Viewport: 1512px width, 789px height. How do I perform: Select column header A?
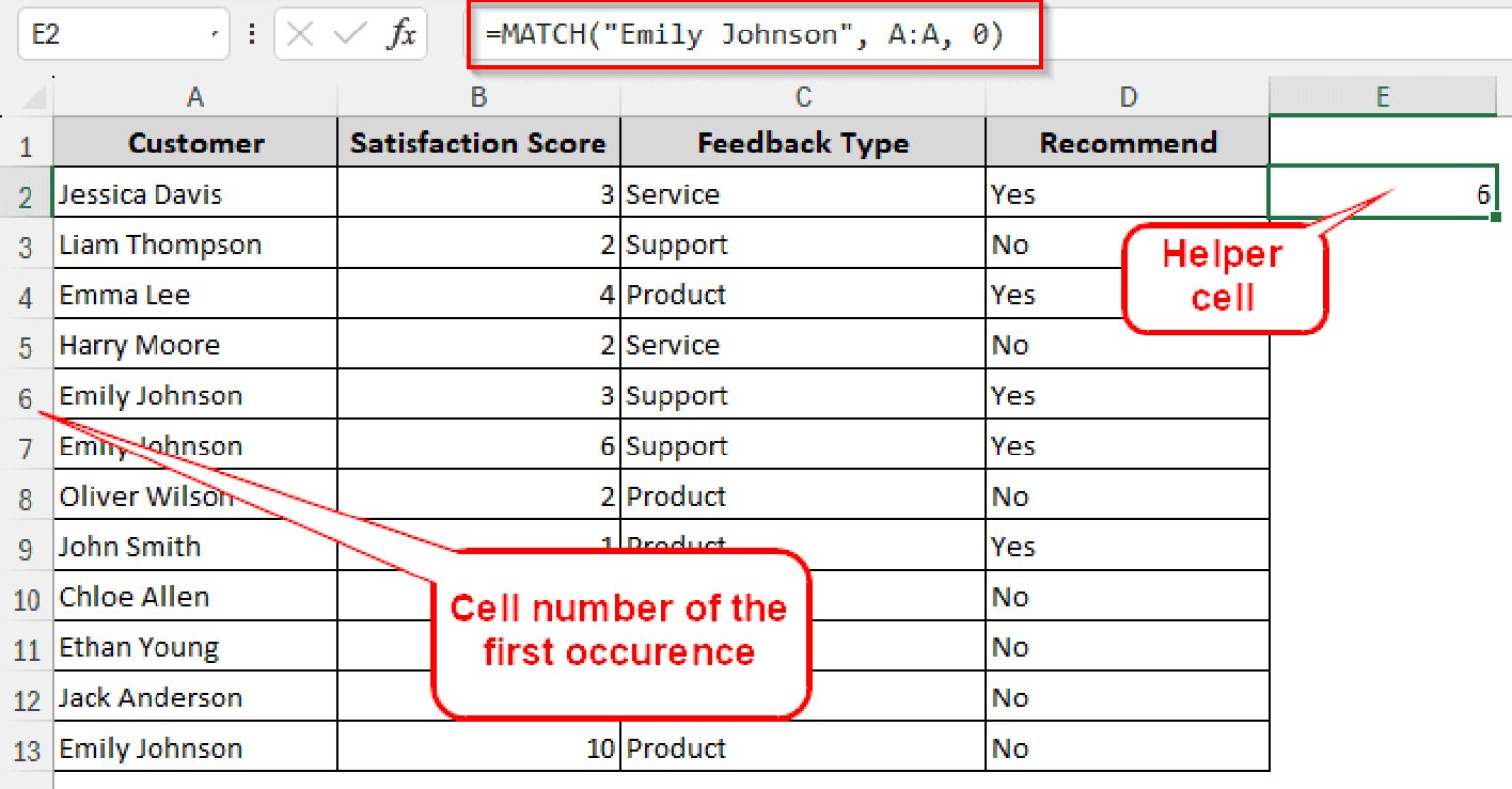tap(195, 96)
